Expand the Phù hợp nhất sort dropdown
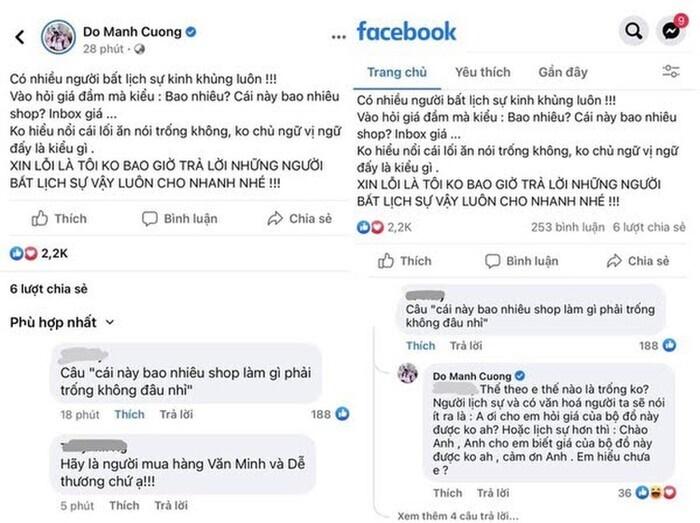Image resolution: width=700 pixels, height=523 pixels. (x=63, y=322)
